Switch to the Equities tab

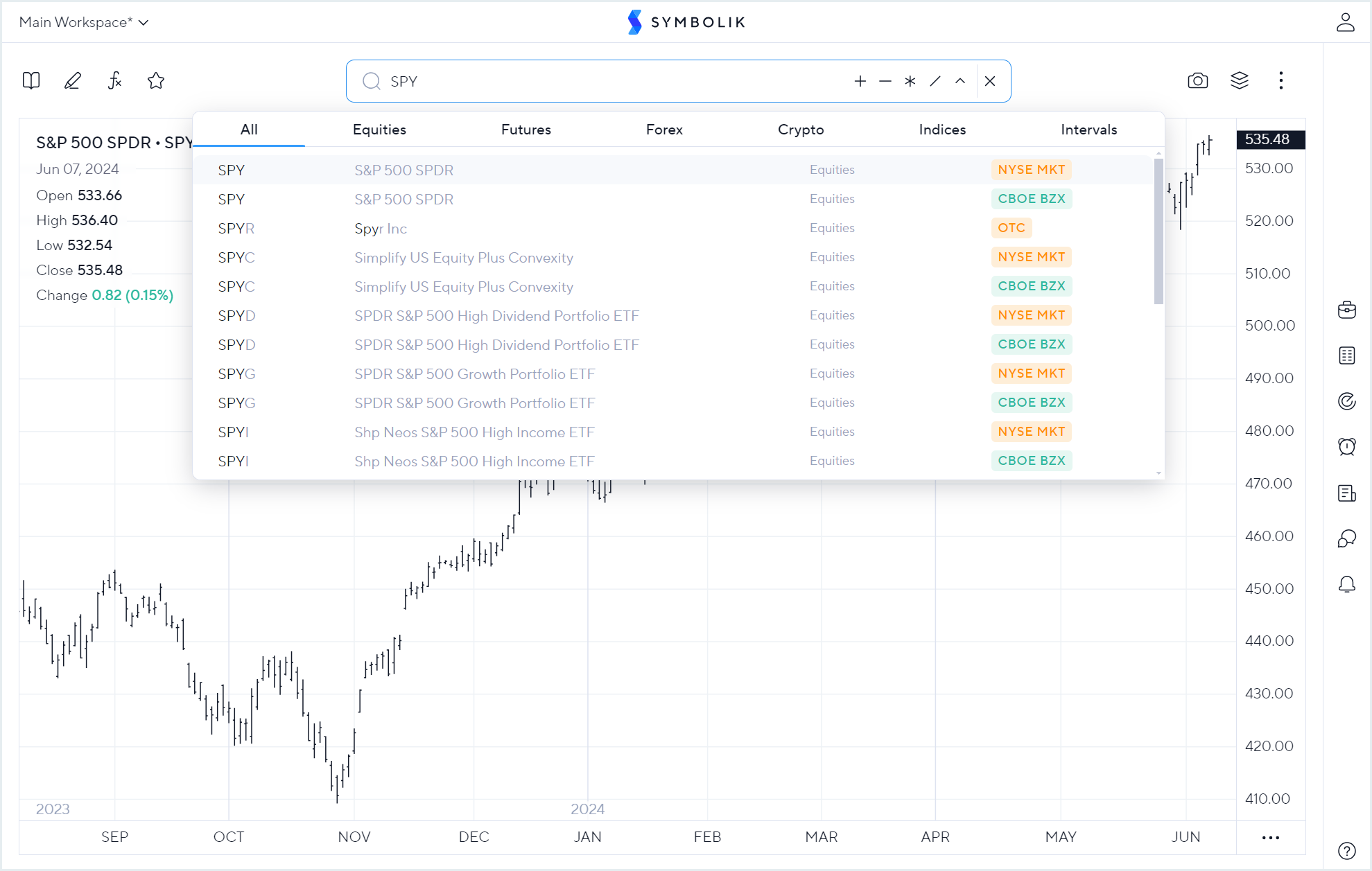379,130
